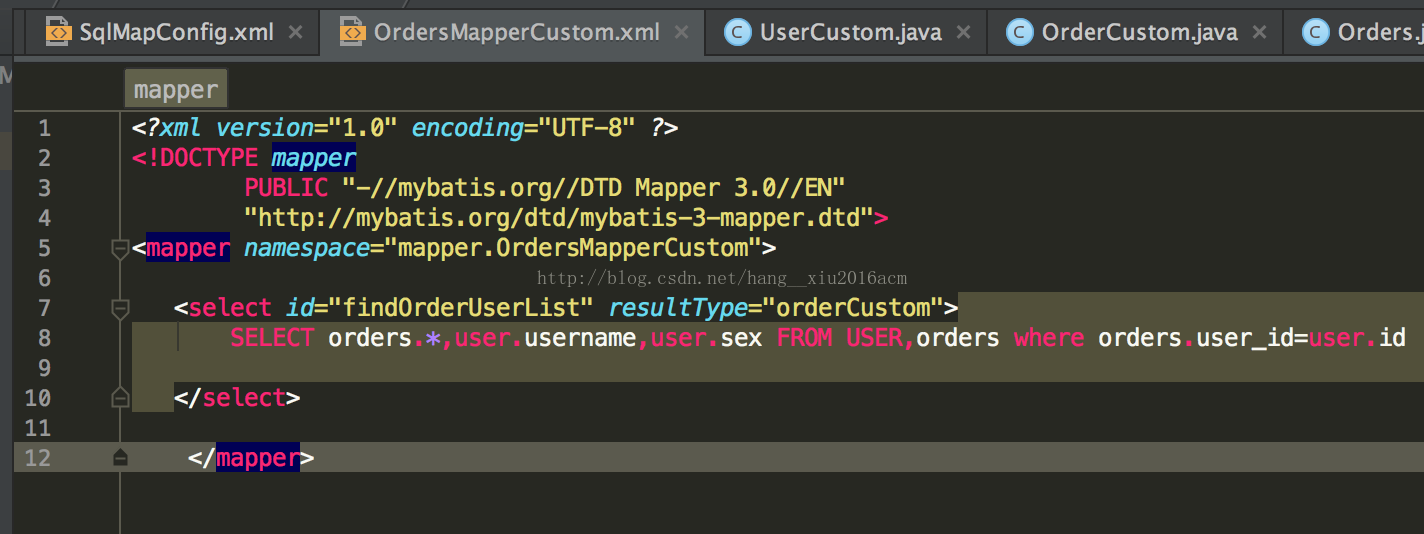The height and width of the screenshot is (534, 1424).
Task: Click the class icon on UserCustom.java tab
Action: click(x=737, y=32)
